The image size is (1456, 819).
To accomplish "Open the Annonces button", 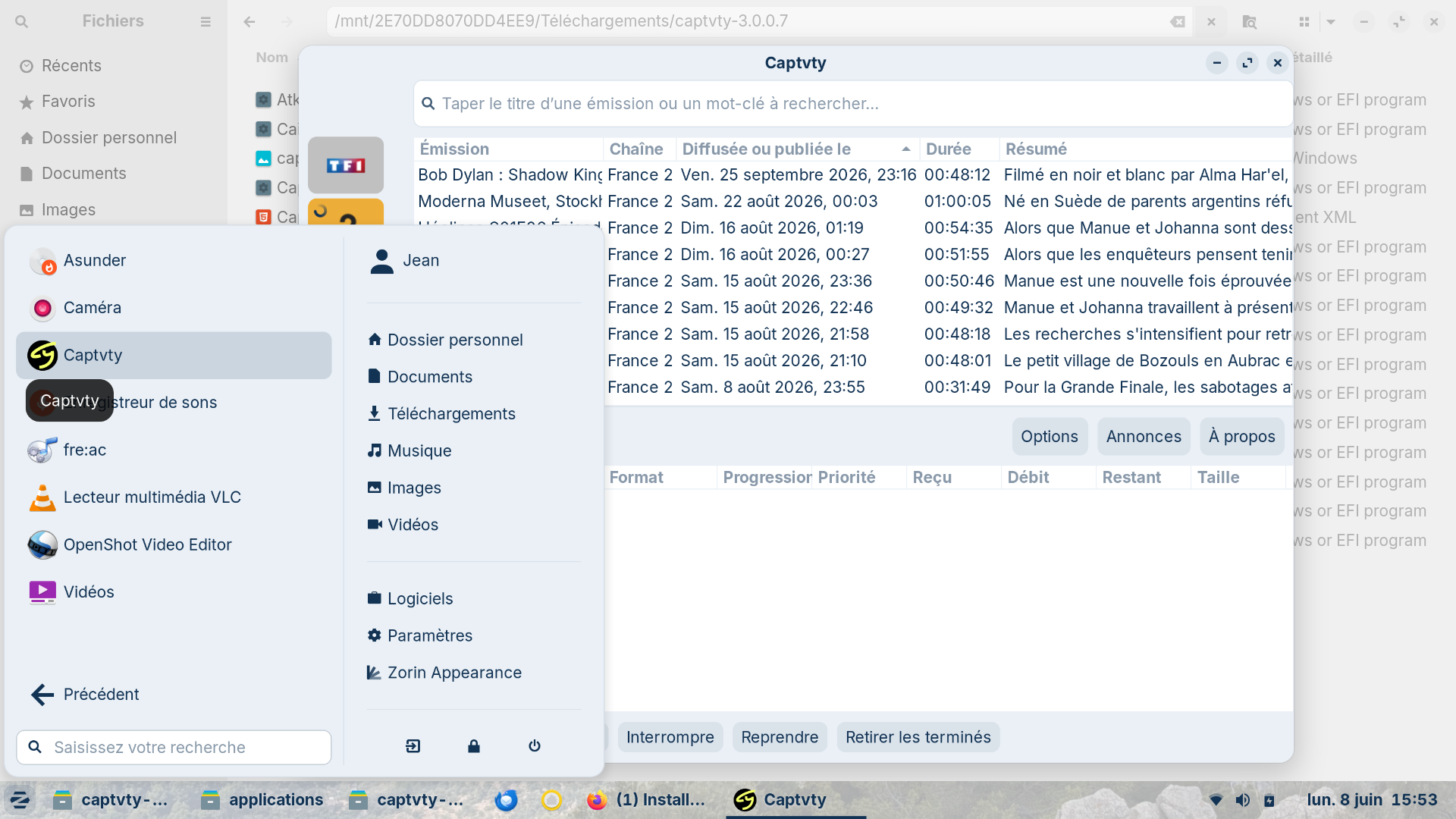I will (x=1144, y=437).
